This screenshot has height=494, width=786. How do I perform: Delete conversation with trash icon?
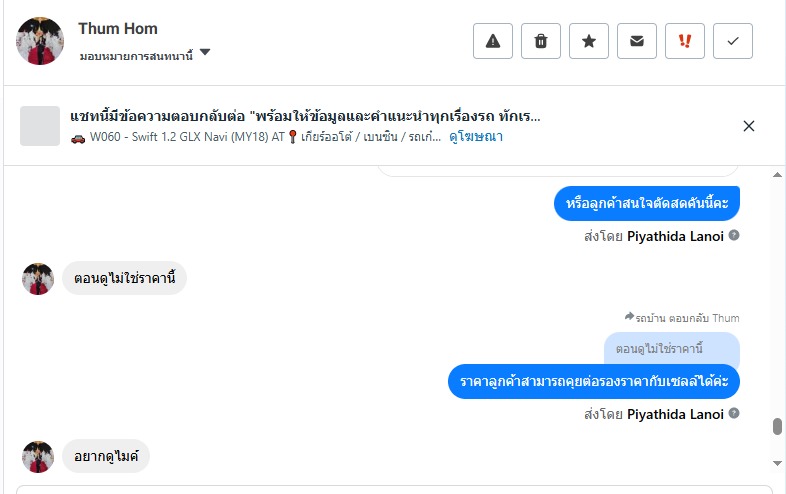tap(541, 41)
